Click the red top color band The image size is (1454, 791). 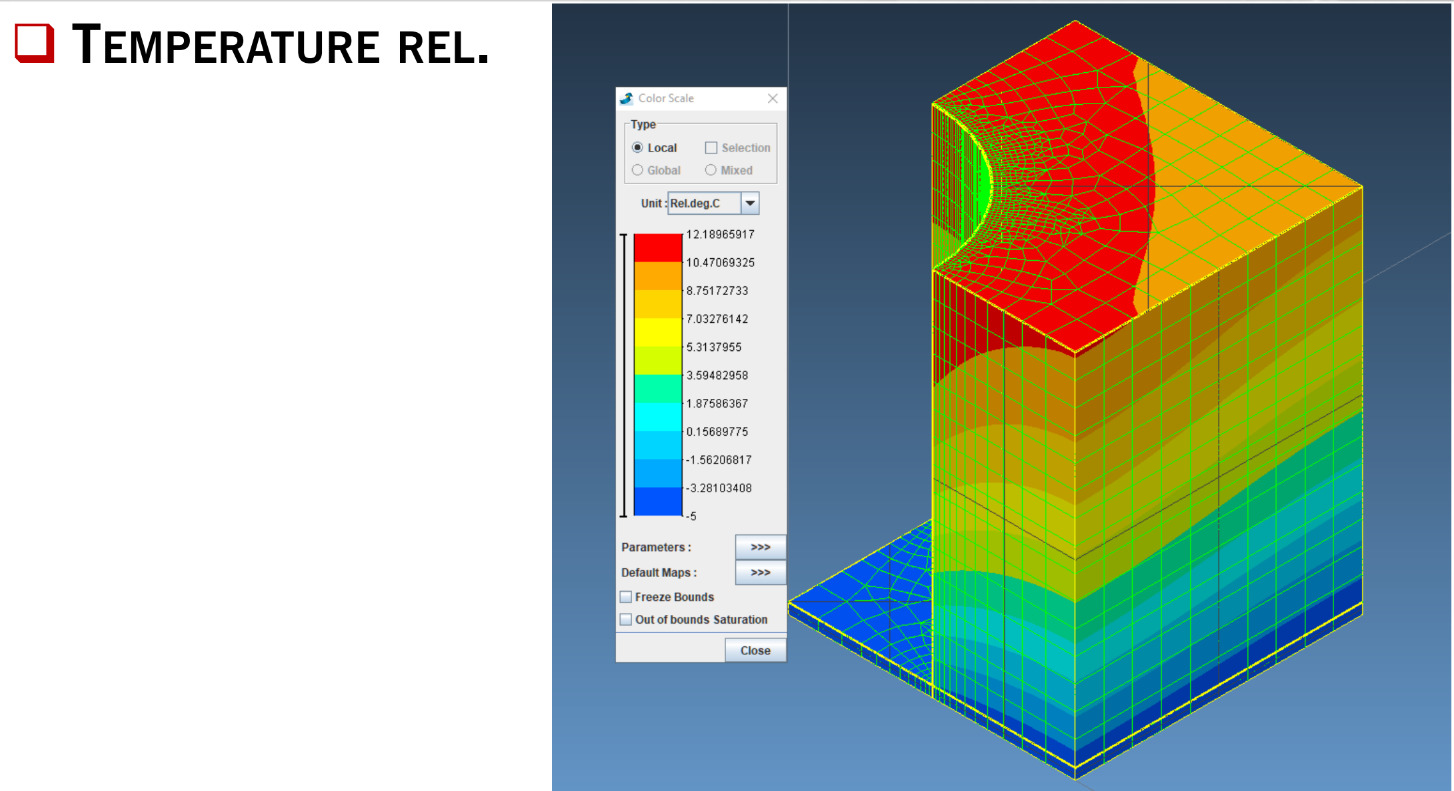(657, 247)
